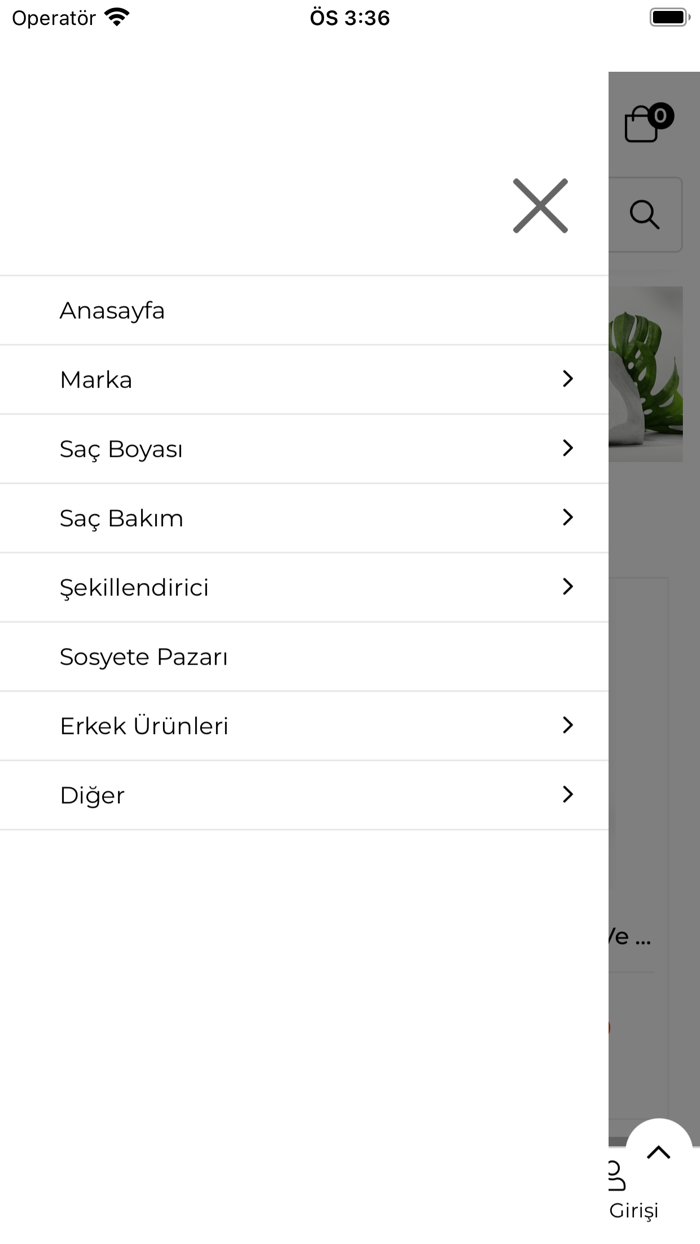Expand the Şekillendirici category
This screenshot has height=1244, width=700.
567,587
